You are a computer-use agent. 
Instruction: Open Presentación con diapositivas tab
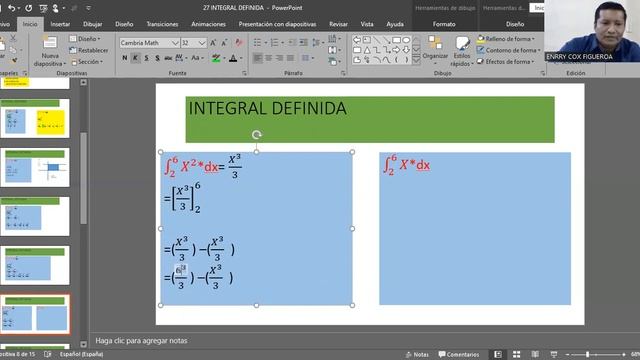tap(278, 24)
